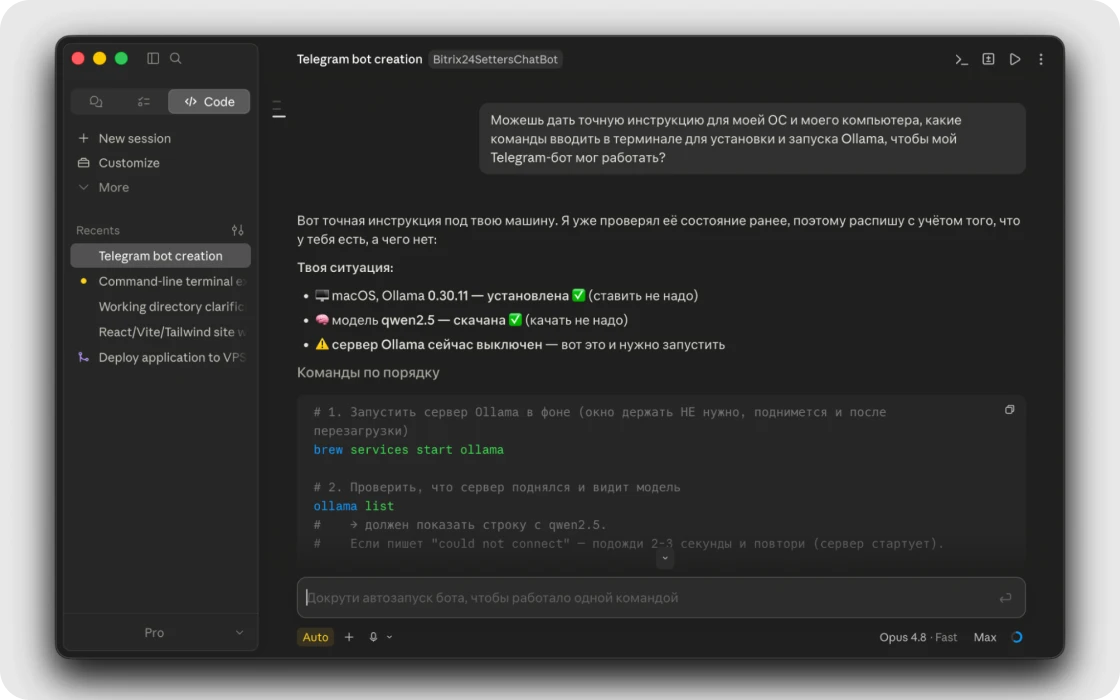This screenshot has height=700, width=1120.
Task: Click the 'Команды по порядку' heading
Action: (368, 373)
